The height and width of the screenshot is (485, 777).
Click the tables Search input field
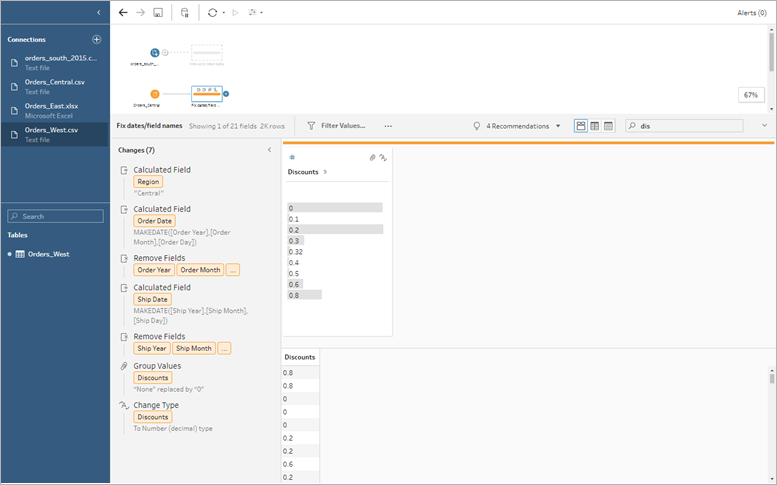point(56,216)
